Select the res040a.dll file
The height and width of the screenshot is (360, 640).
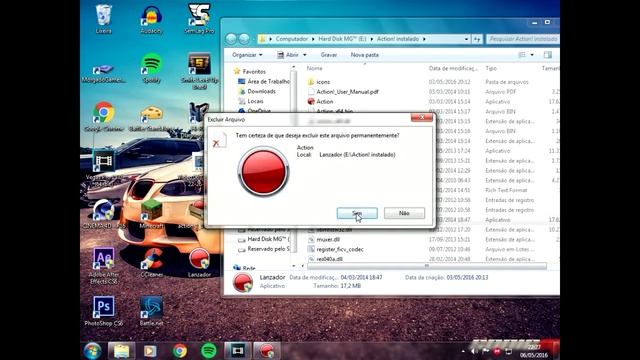click(x=325, y=259)
